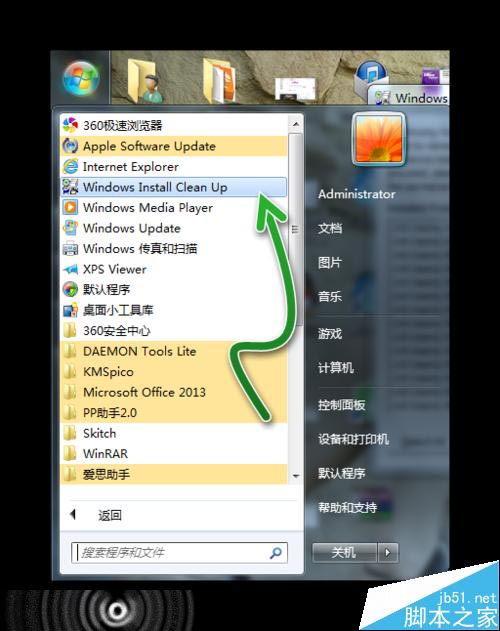Open 图片 from the right pane
This screenshot has height=631, width=500.
330,263
